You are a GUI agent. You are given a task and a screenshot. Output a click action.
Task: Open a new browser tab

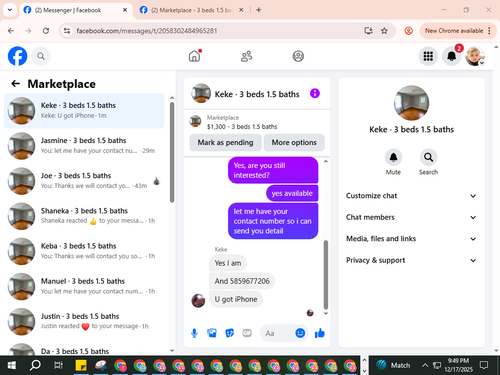[x=259, y=10]
